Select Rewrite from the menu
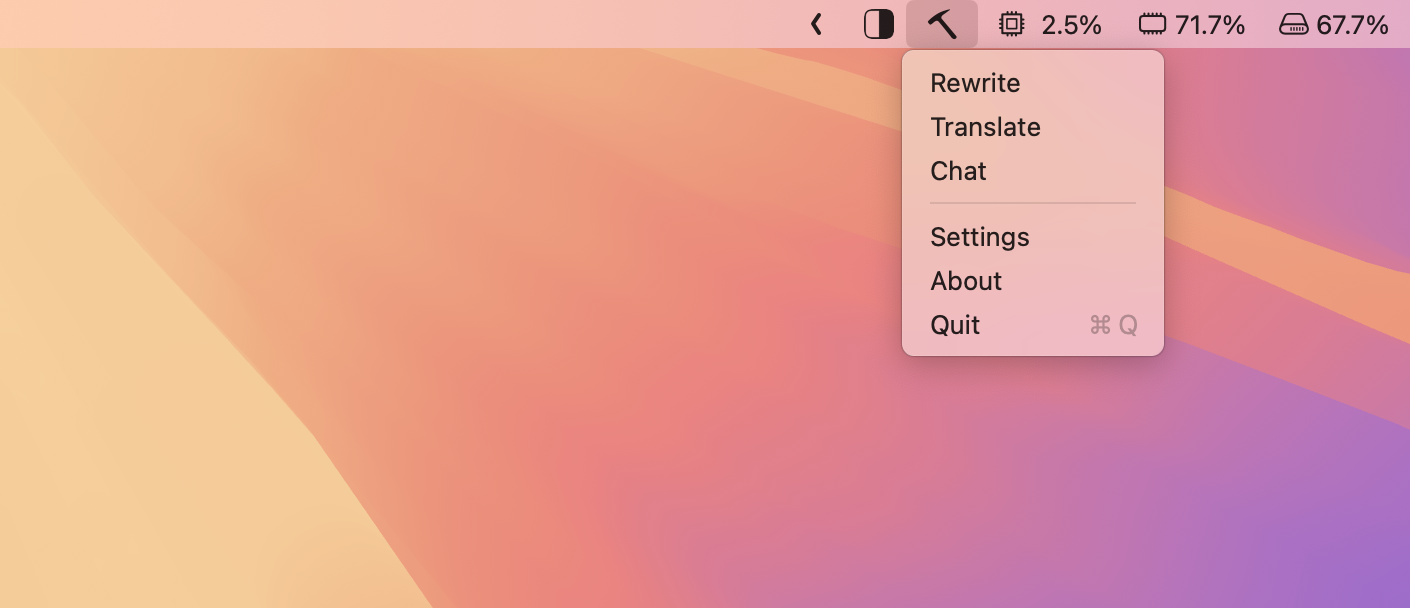 coord(975,83)
